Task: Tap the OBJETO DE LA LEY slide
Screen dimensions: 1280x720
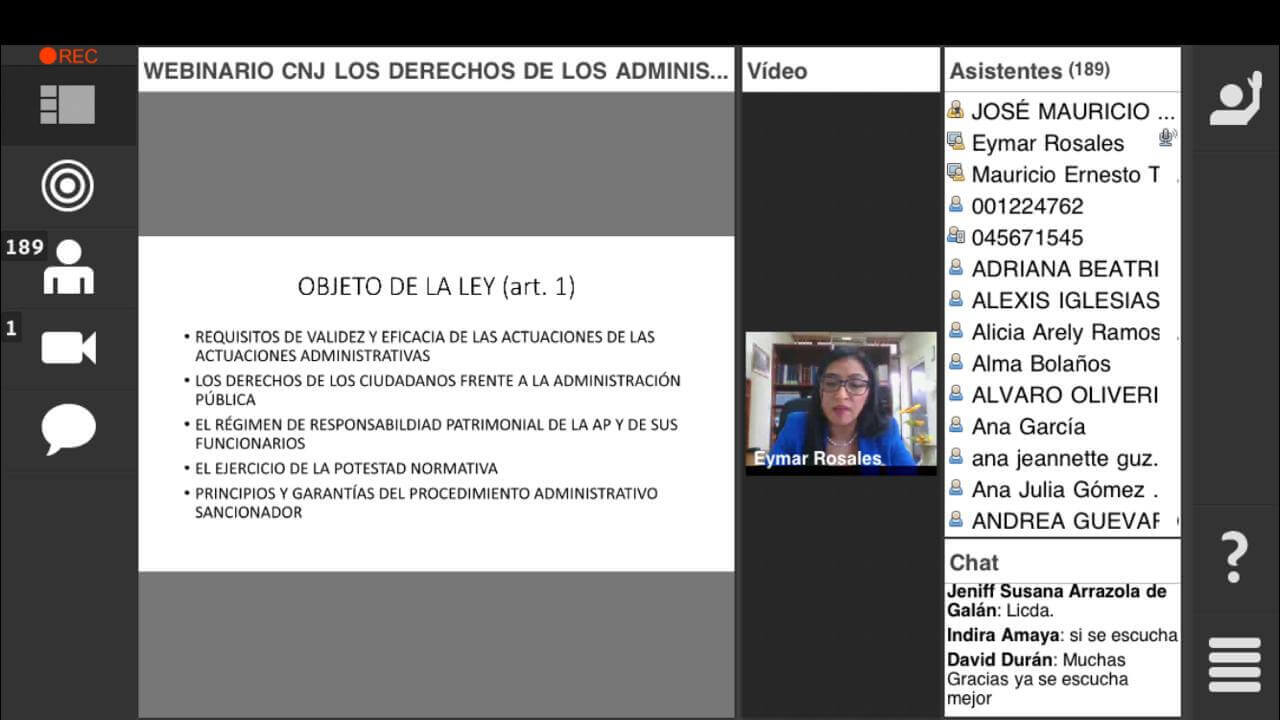Action: [x=436, y=404]
